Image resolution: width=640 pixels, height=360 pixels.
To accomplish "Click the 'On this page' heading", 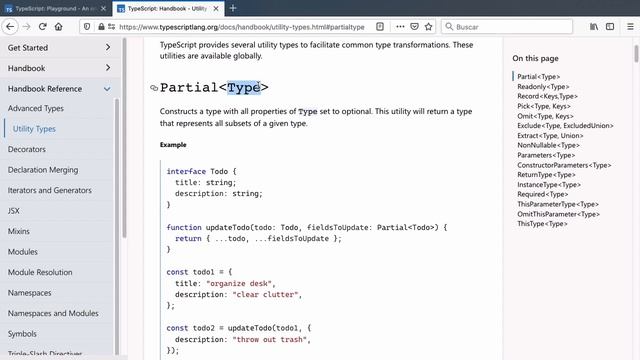I will (535, 58).
